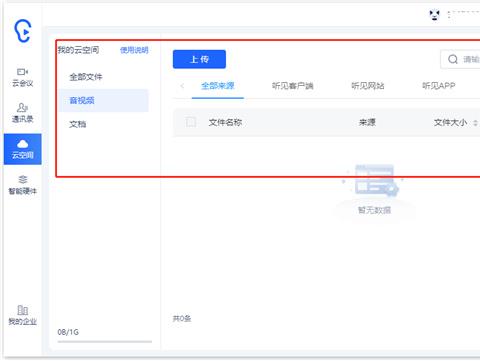Open 云会议 from the sidebar

tap(23, 77)
